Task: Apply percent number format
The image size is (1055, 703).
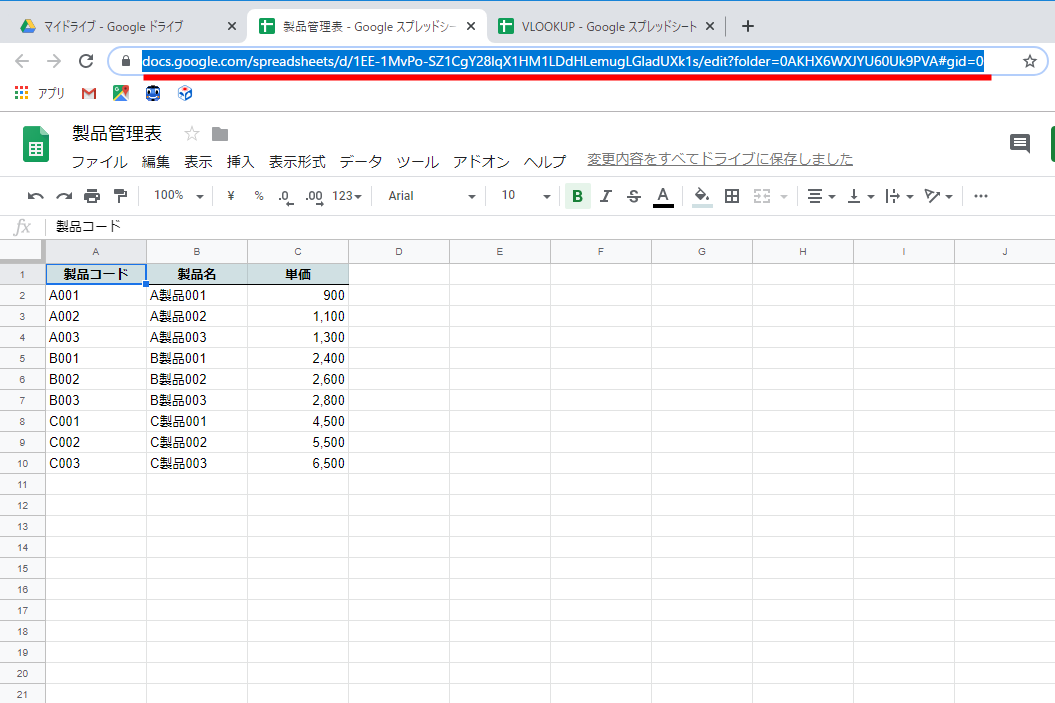Action: click(x=259, y=196)
